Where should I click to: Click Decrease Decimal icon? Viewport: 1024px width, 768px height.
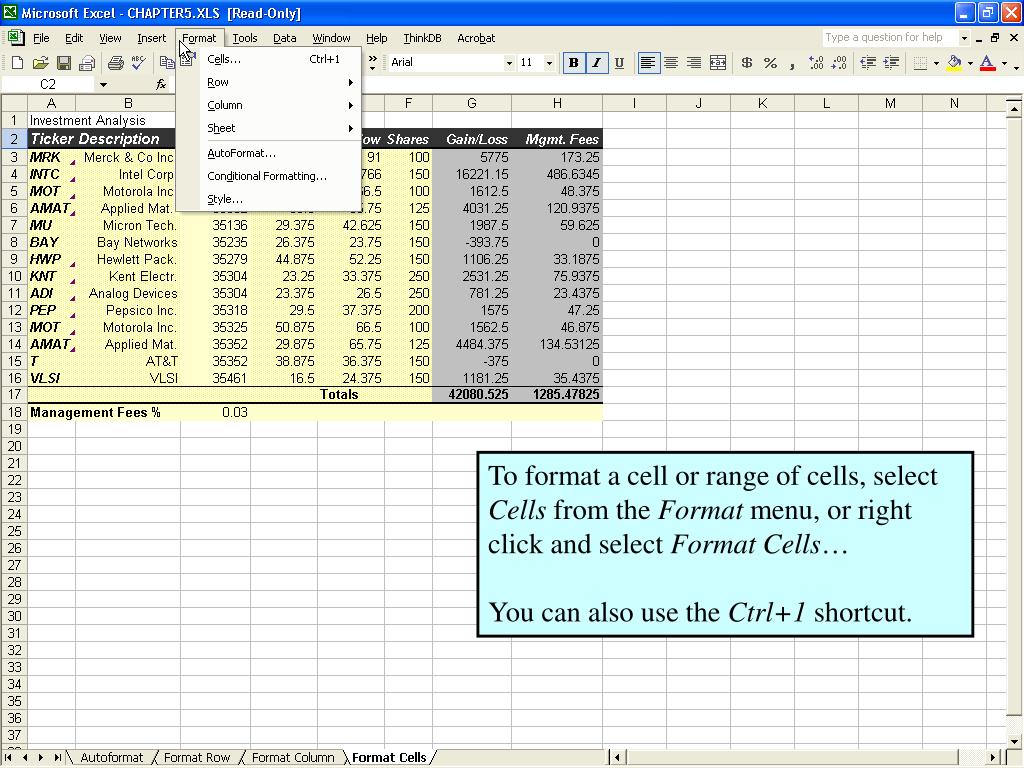click(839, 63)
